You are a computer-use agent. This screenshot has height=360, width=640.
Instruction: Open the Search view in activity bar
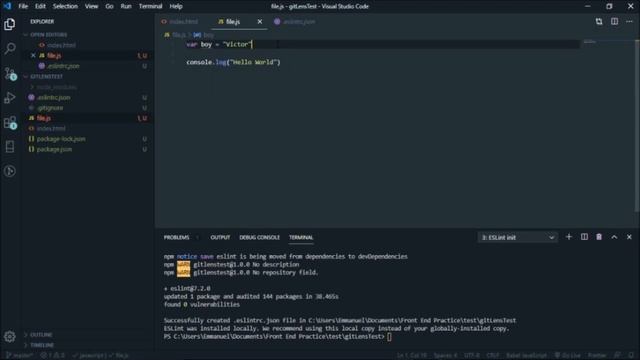10,49
